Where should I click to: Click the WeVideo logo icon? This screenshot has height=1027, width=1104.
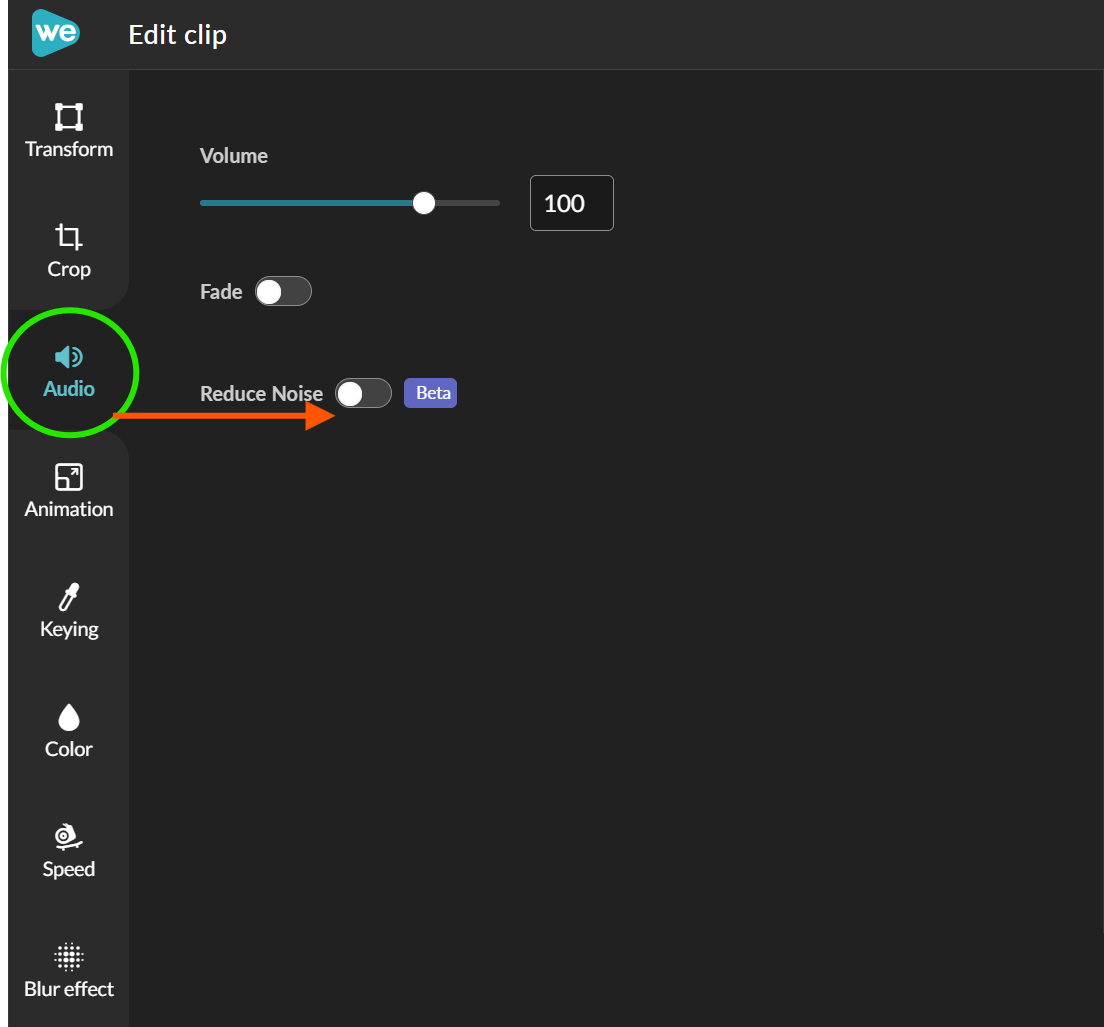click(56, 33)
